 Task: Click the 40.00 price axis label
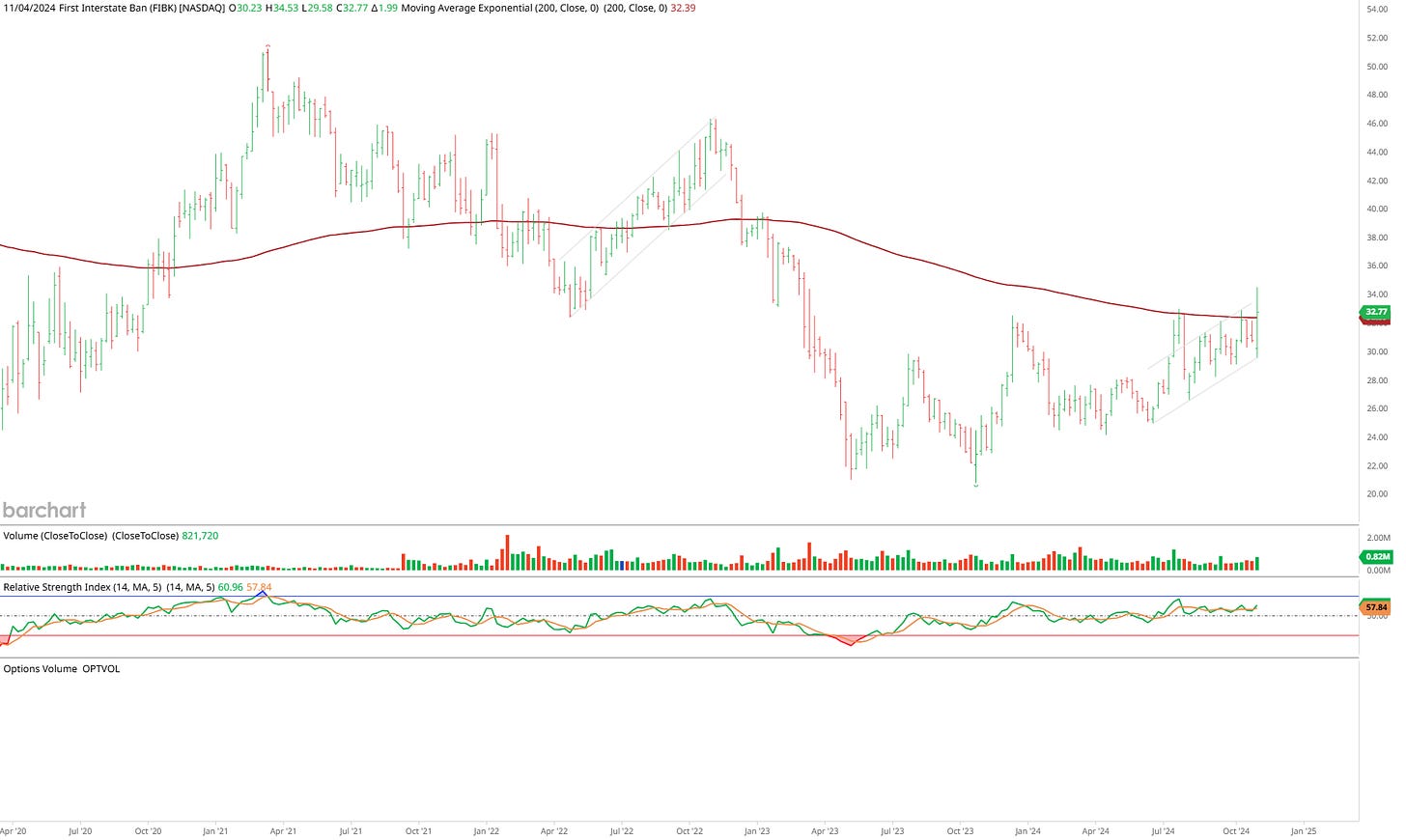point(1377,209)
